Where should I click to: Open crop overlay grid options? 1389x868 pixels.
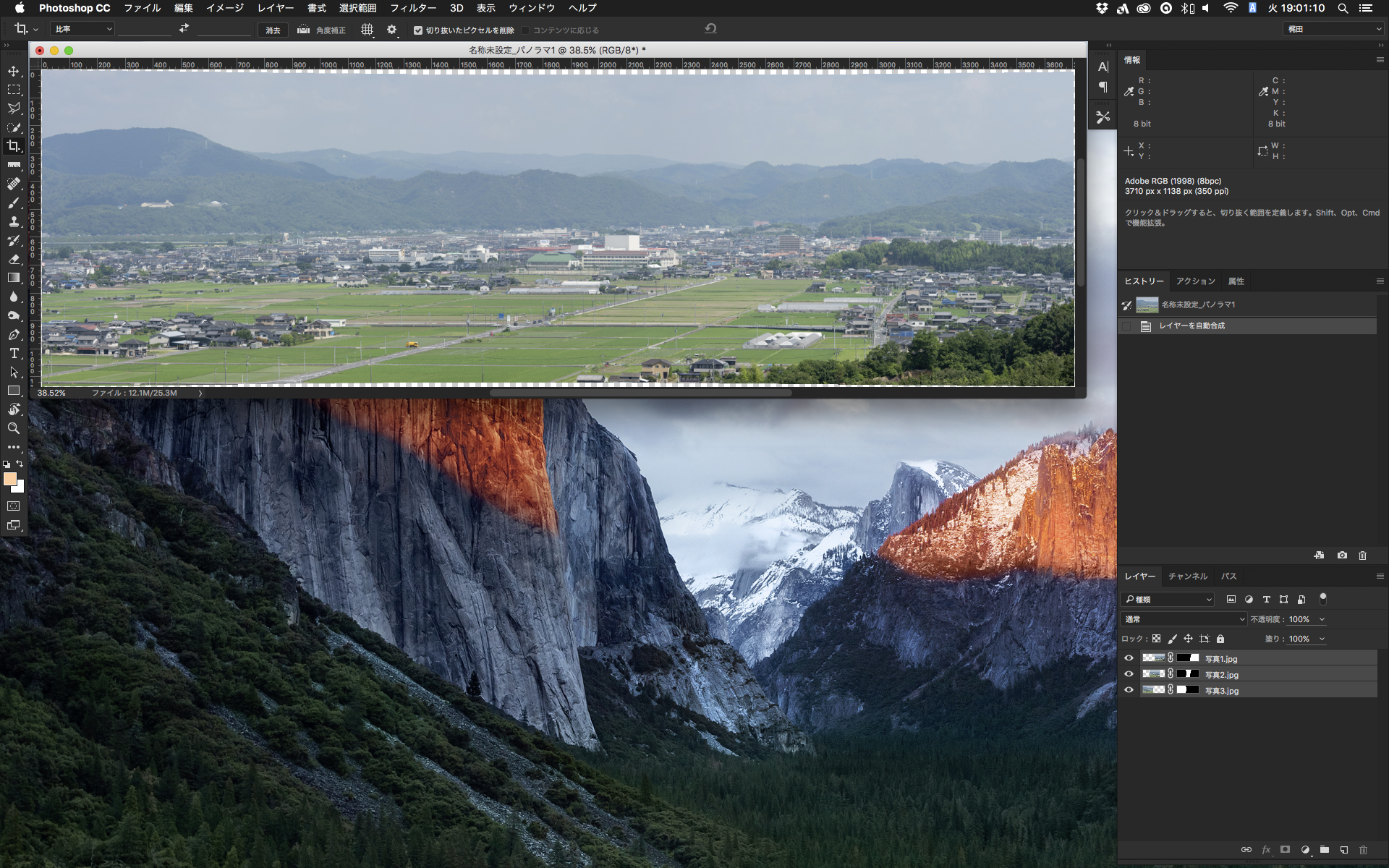point(367,30)
